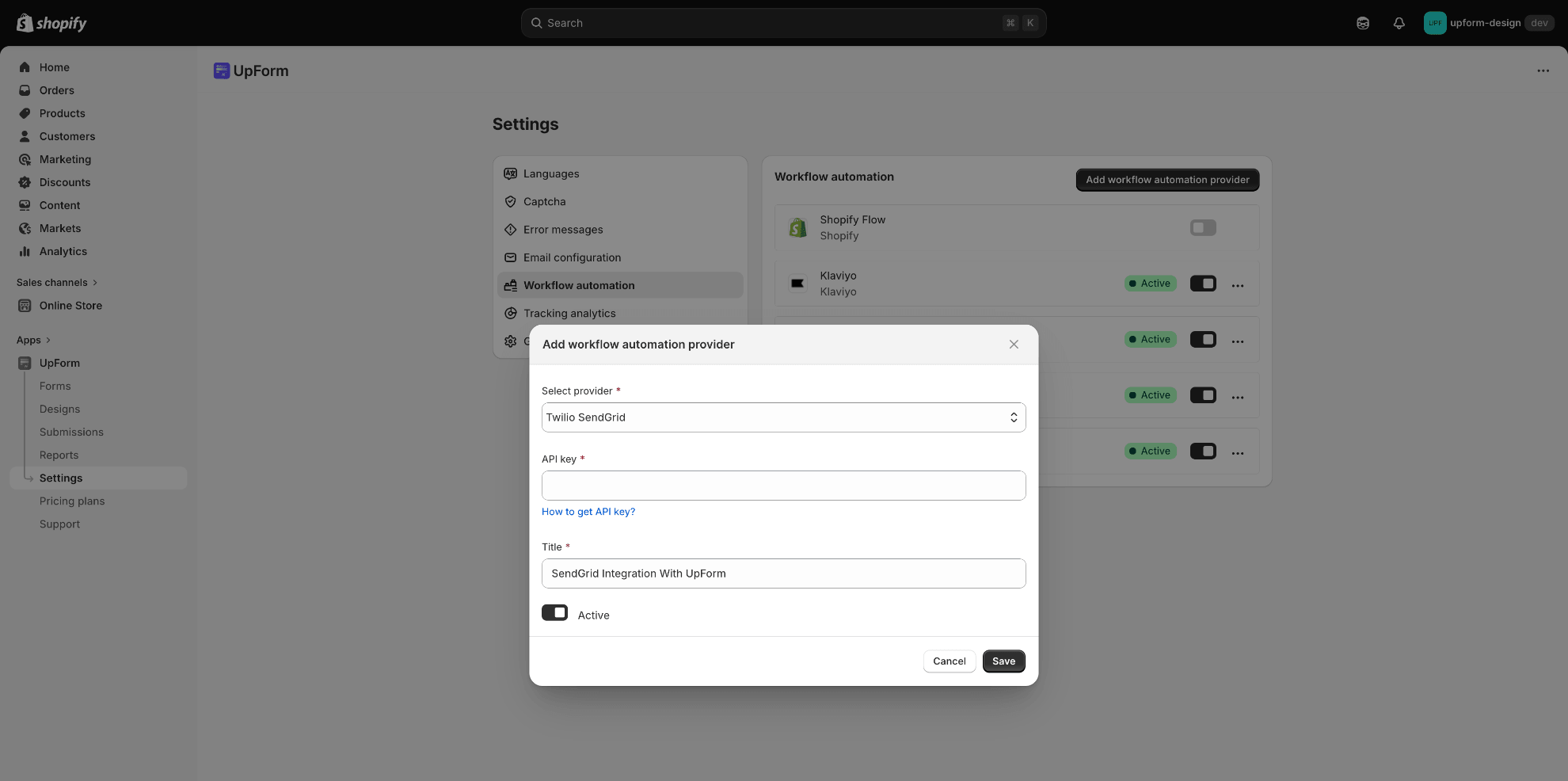Open Captcha settings
Viewport: 1568px width, 781px height.
point(620,202)
